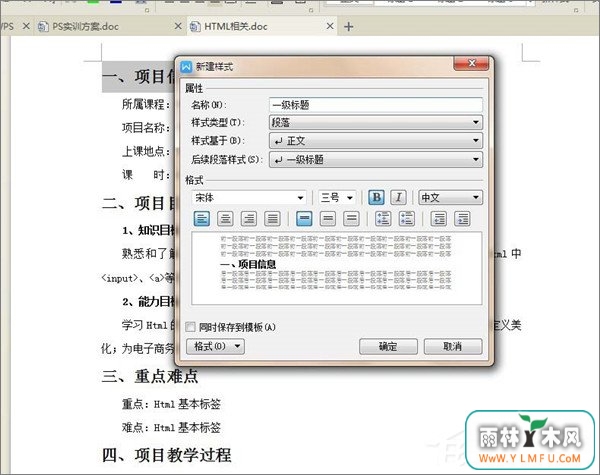Click the 确定 button

click(388, 346)
